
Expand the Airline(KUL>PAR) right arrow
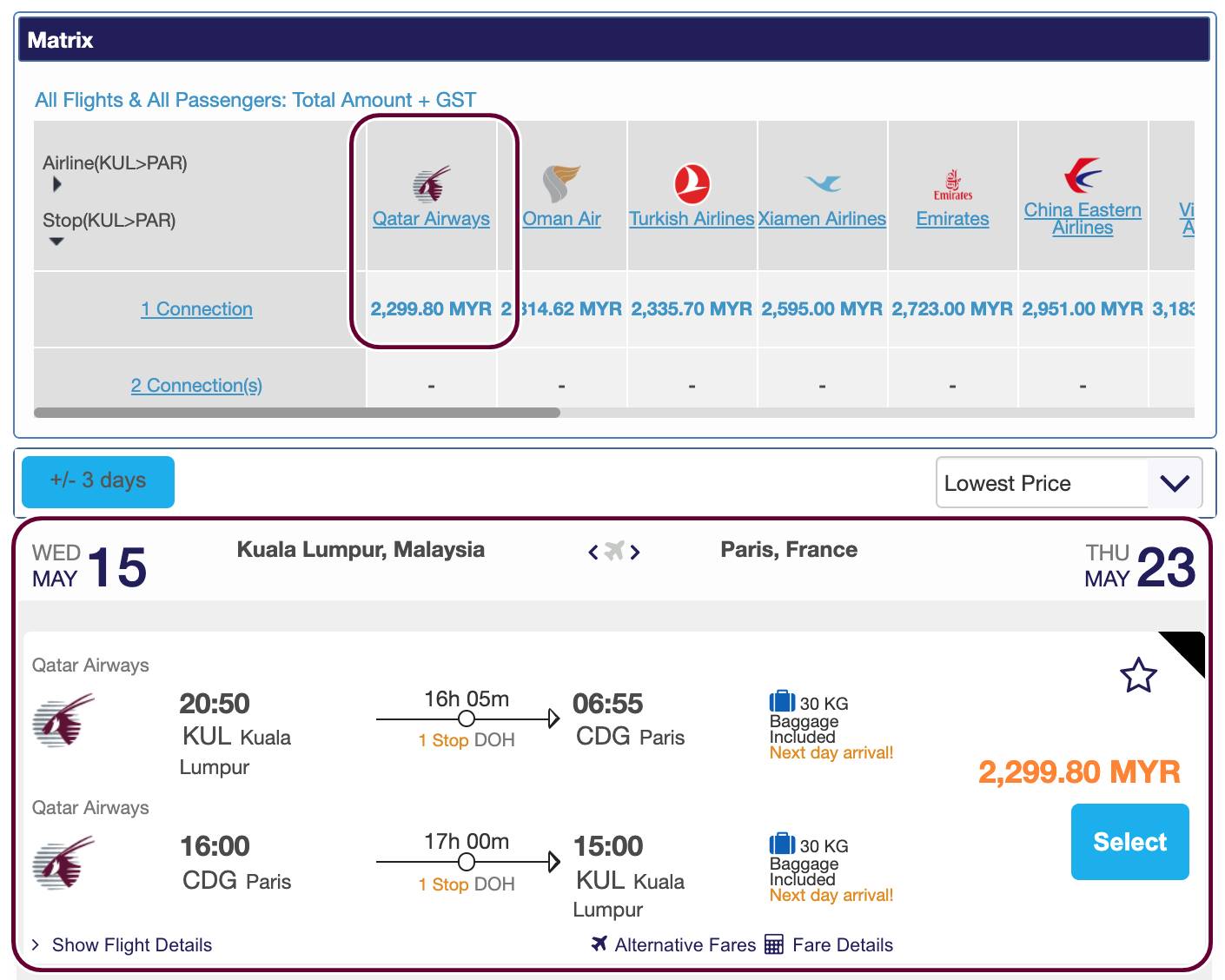coord(57,184)
